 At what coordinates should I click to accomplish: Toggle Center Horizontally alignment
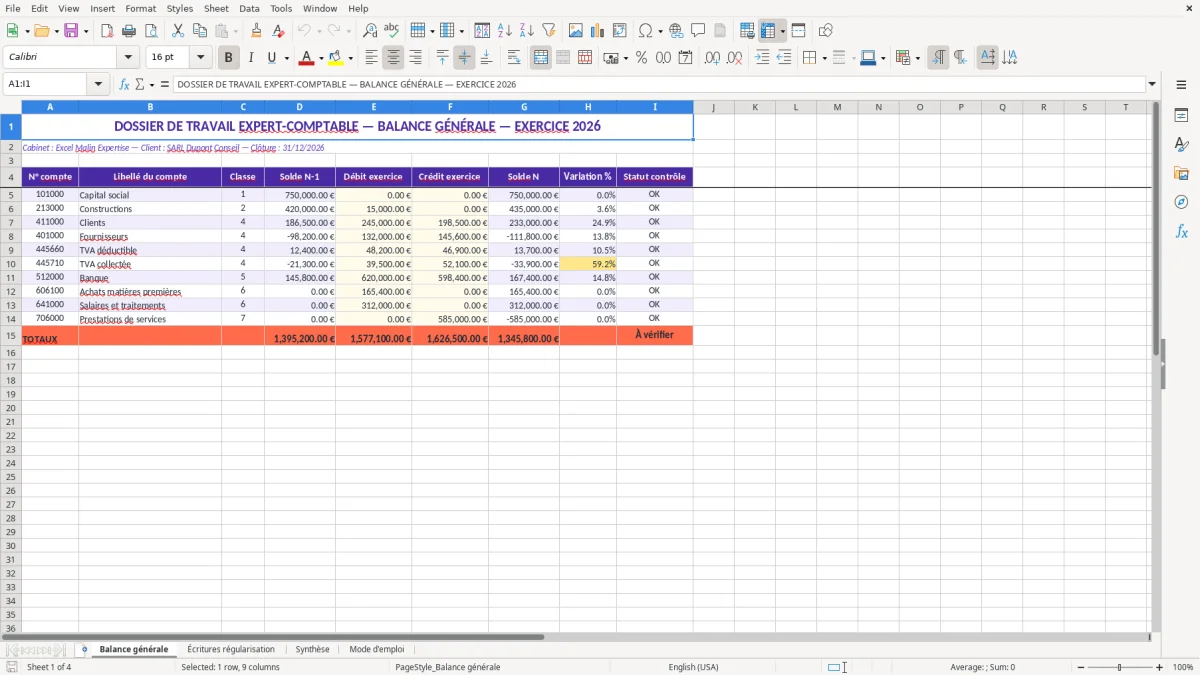pyautogui.click(x=393, y=58)
